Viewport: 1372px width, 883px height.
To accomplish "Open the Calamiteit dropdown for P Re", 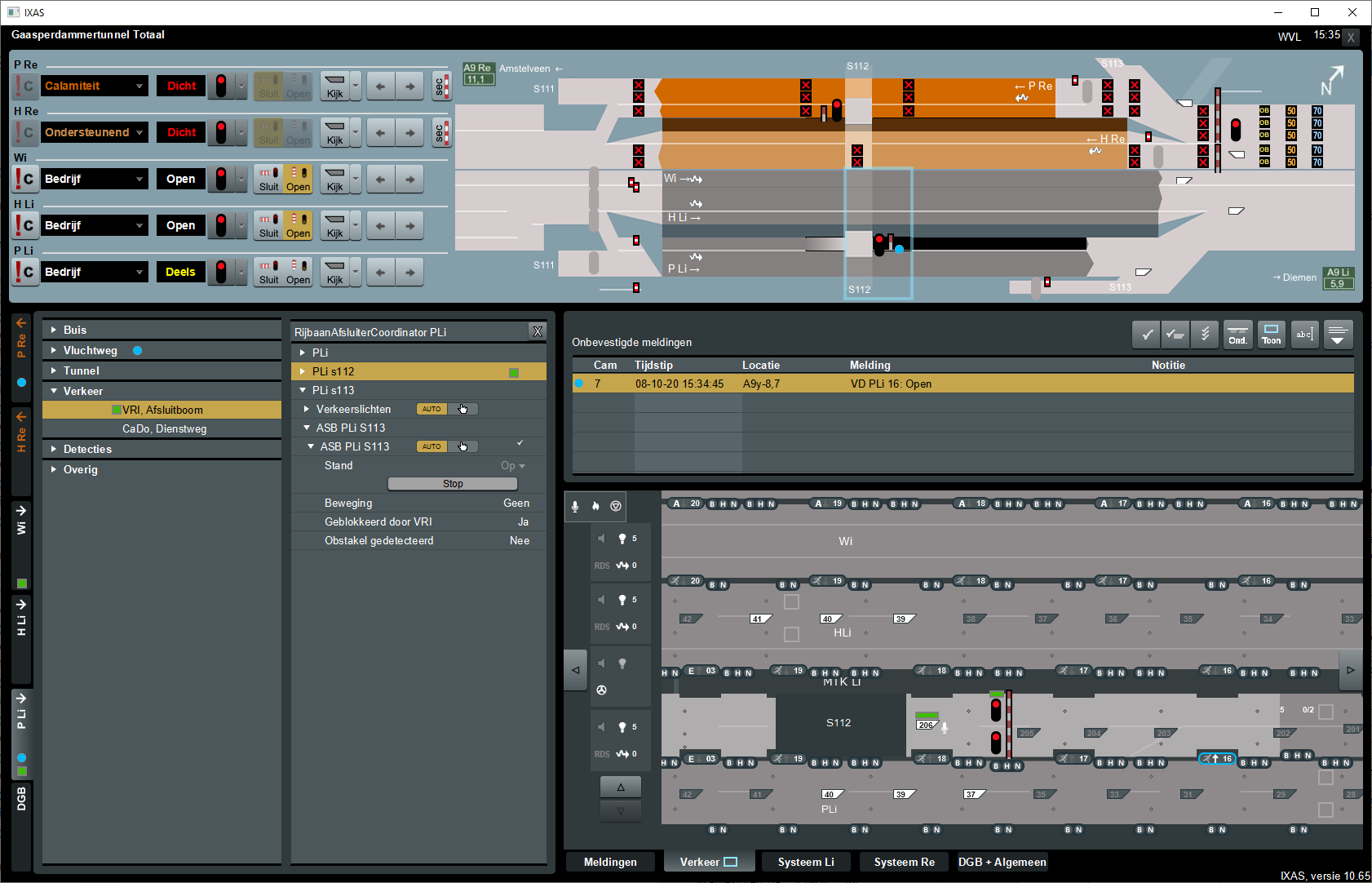I will (x=94, y=86).
